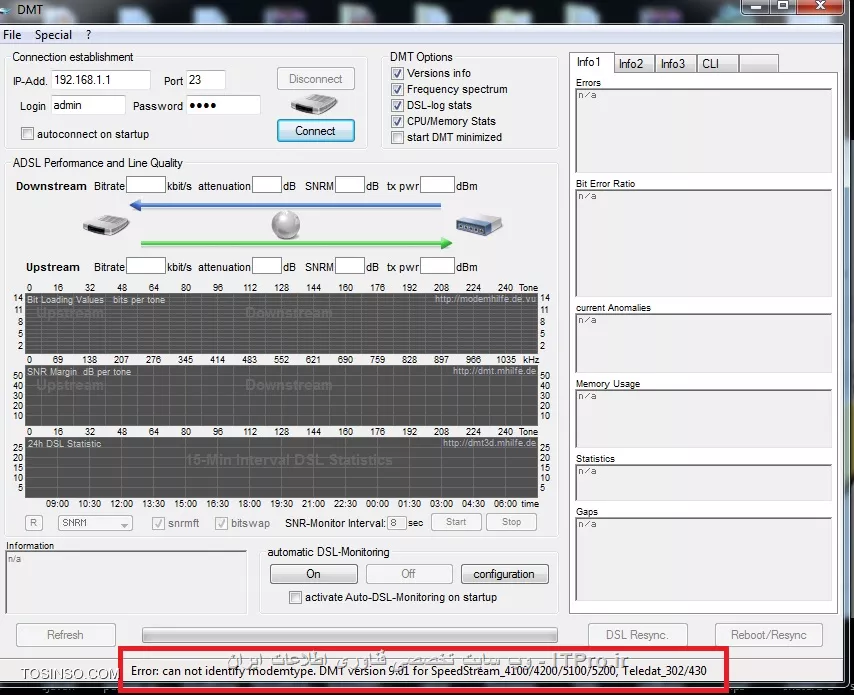Click the SNR monitor Start button
This screenshot has width=854, height=695.
click(456, 522)
